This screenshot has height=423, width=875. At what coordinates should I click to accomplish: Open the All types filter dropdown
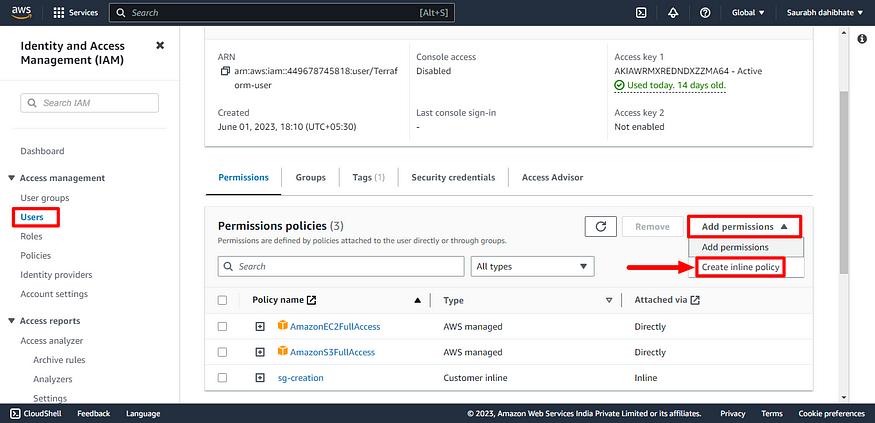(x=533, y=266)
